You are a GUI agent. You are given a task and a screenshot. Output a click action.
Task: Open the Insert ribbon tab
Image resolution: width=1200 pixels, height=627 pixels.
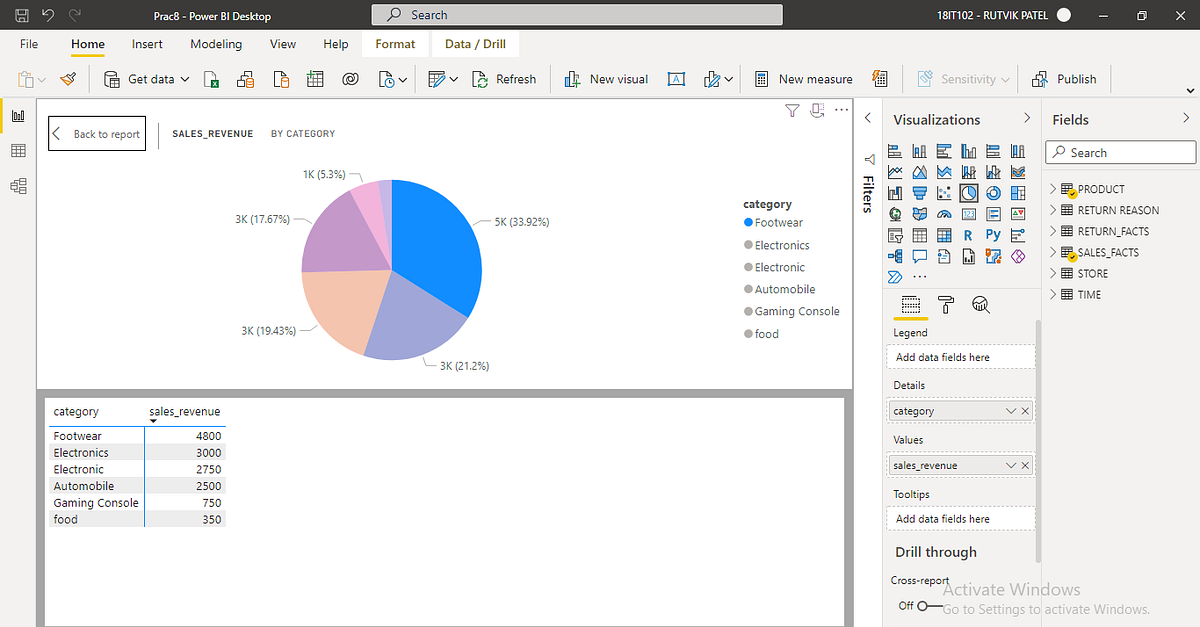147,43
